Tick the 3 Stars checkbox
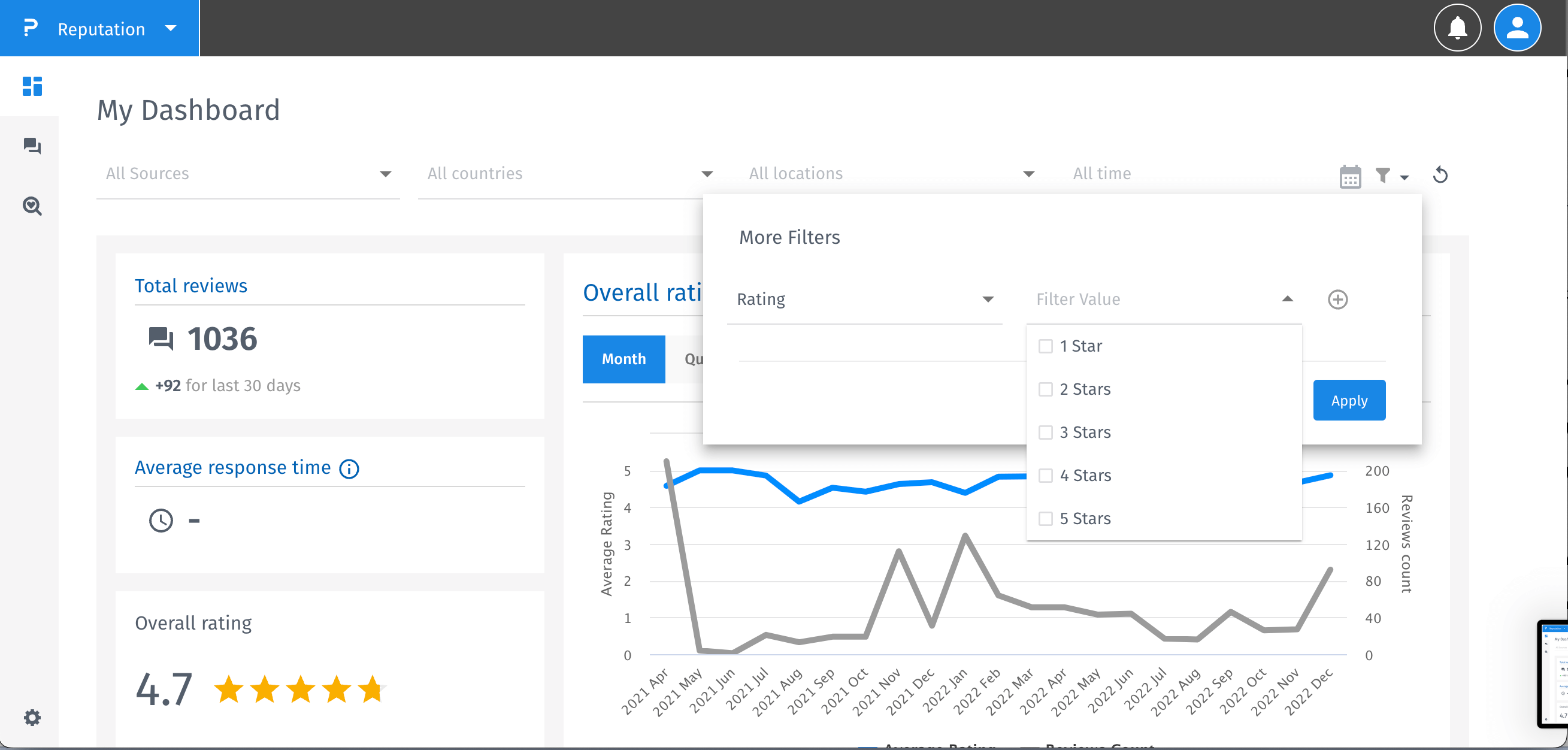 1045,433
